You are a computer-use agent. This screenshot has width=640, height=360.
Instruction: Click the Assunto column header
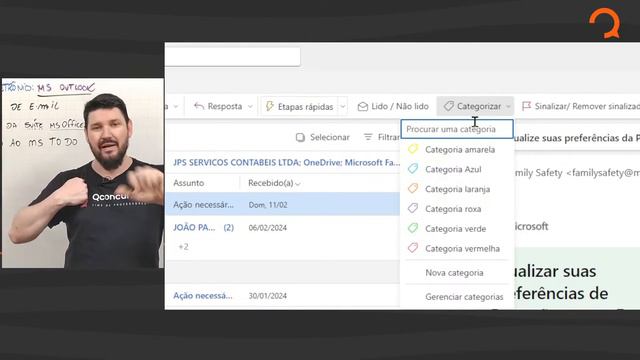coord(189,183)
